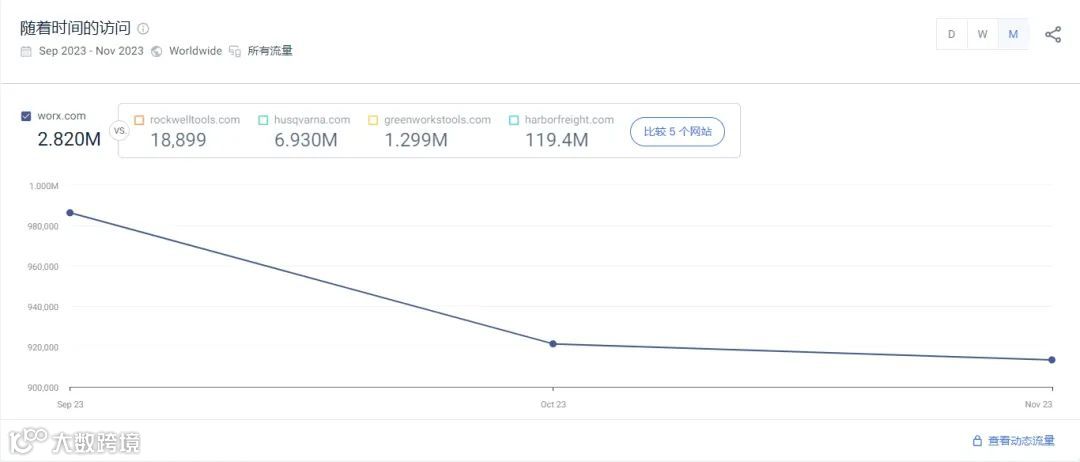1080x462 pixels.
Task: Click the greenworkstools.com site name
Action: pos(437,120)
